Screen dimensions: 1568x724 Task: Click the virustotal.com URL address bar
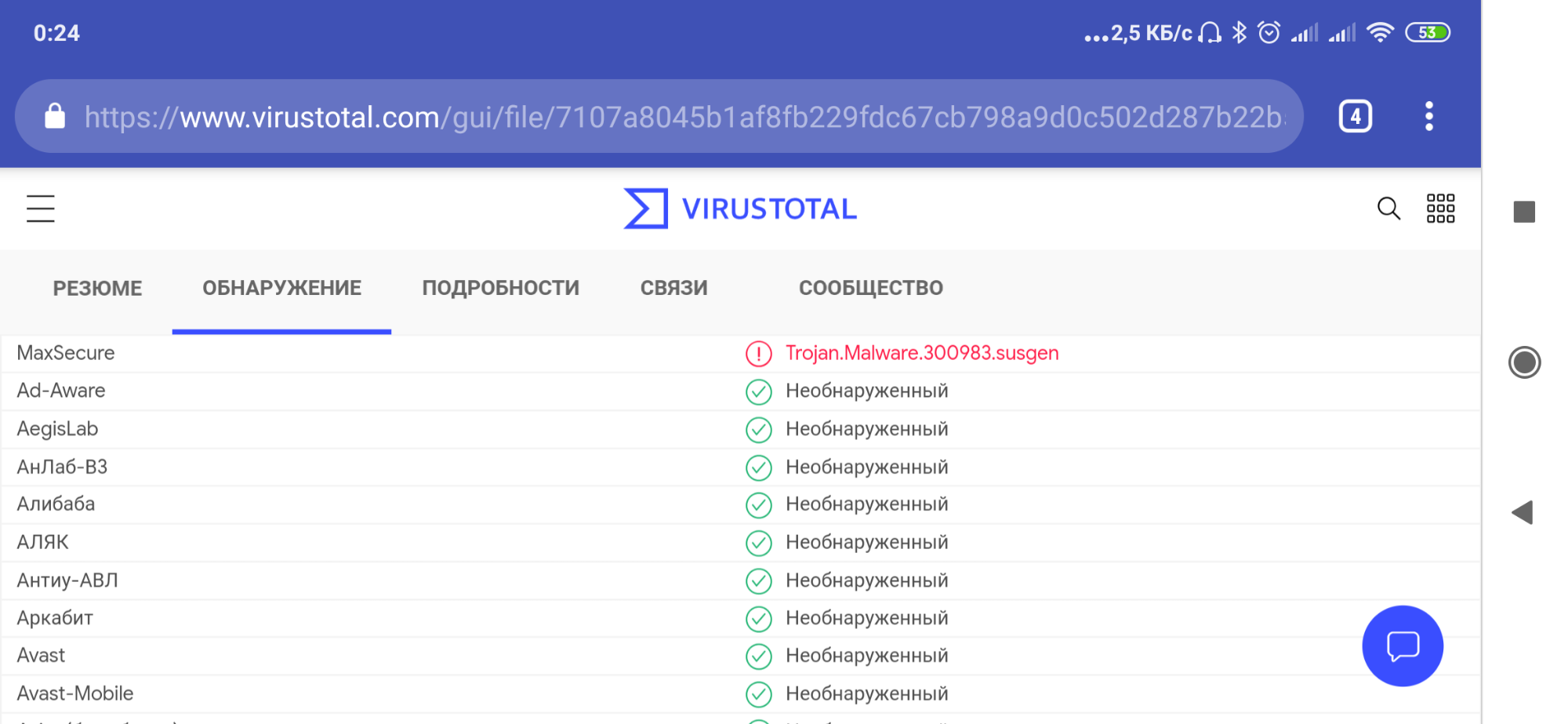coord(659,116)
